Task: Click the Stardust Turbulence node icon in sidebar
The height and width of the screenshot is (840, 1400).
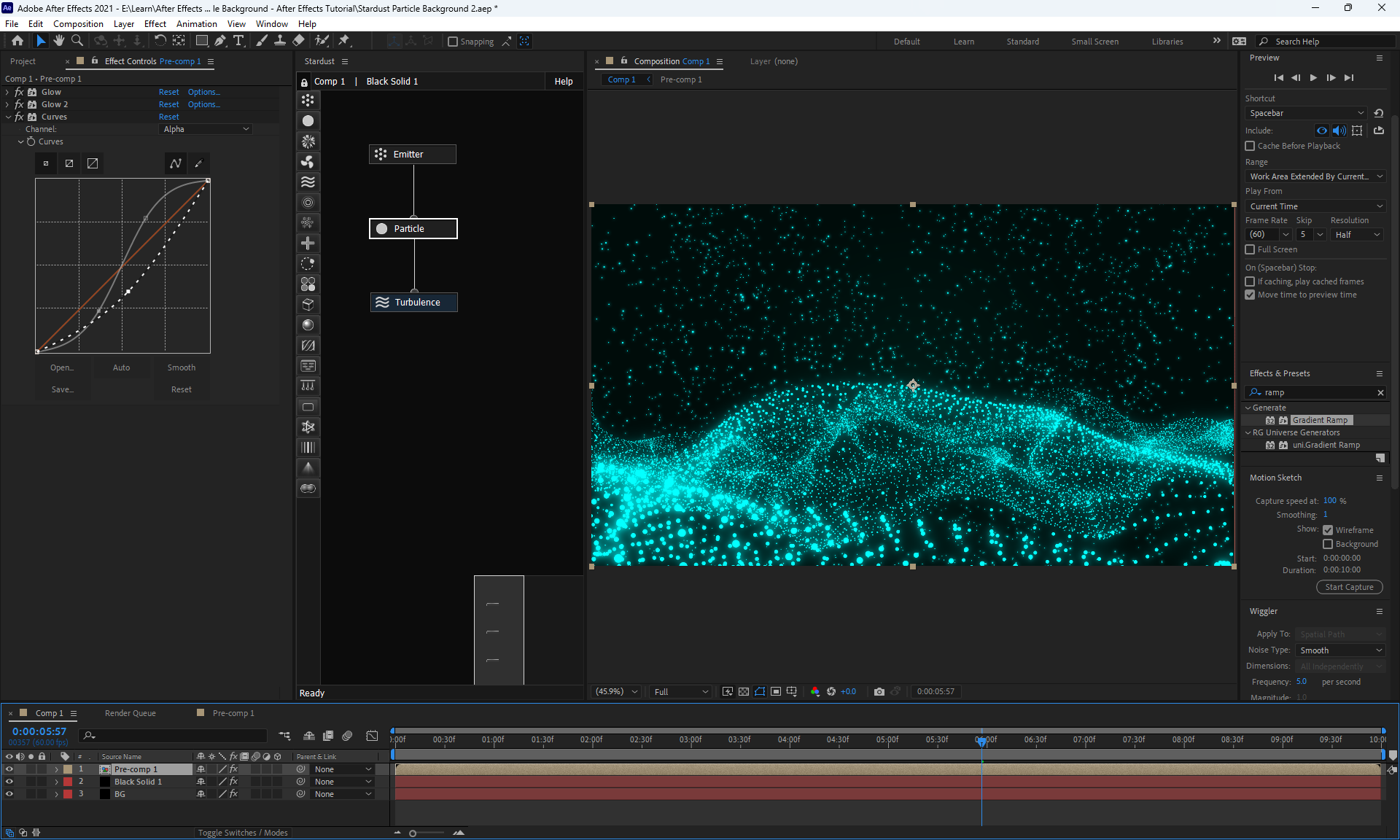Action: 308,182
